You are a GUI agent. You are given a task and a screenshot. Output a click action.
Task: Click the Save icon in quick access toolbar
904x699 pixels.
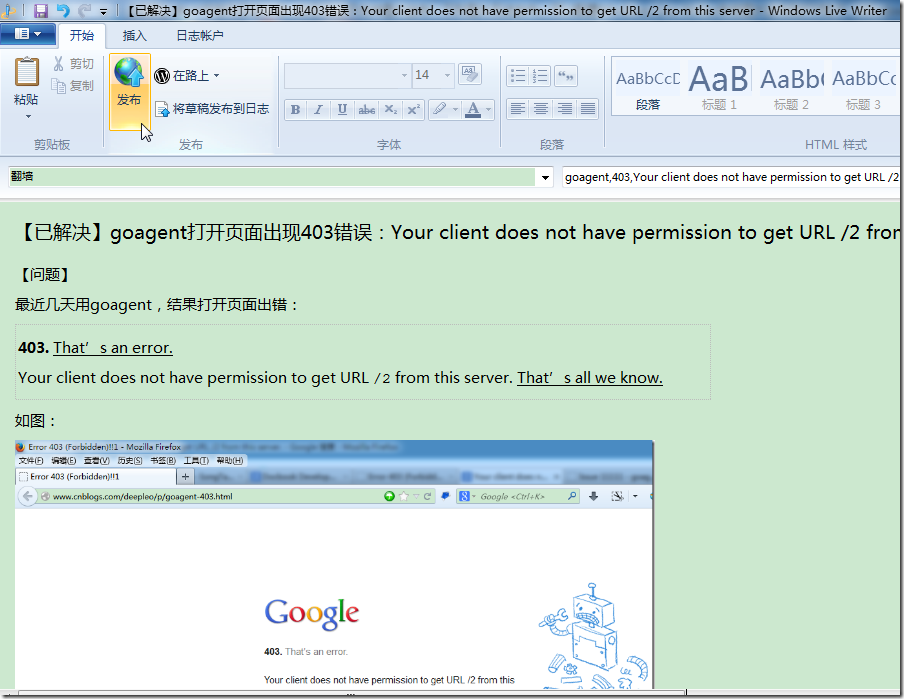point(40,10)
